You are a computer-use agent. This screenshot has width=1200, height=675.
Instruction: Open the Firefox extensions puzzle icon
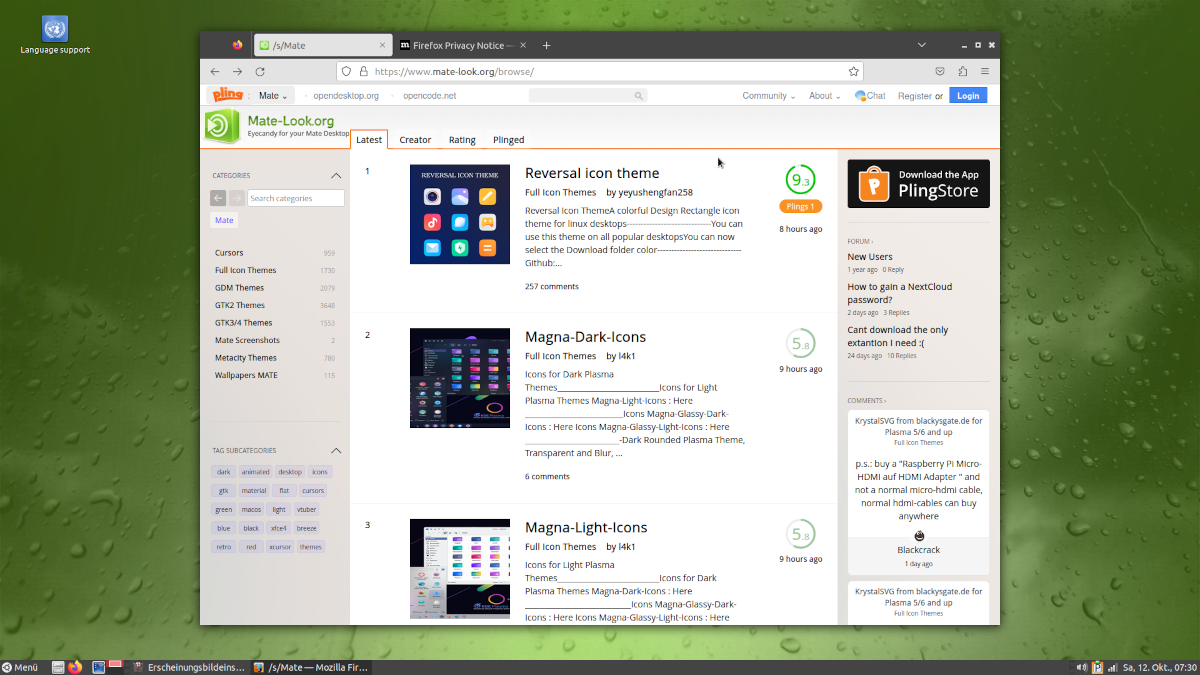click(x=962, y=72)
